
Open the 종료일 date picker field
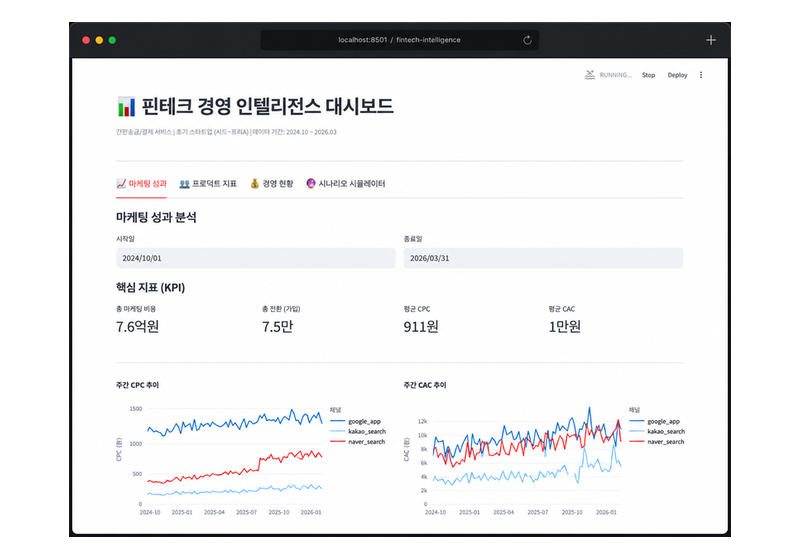coord(543,258)
